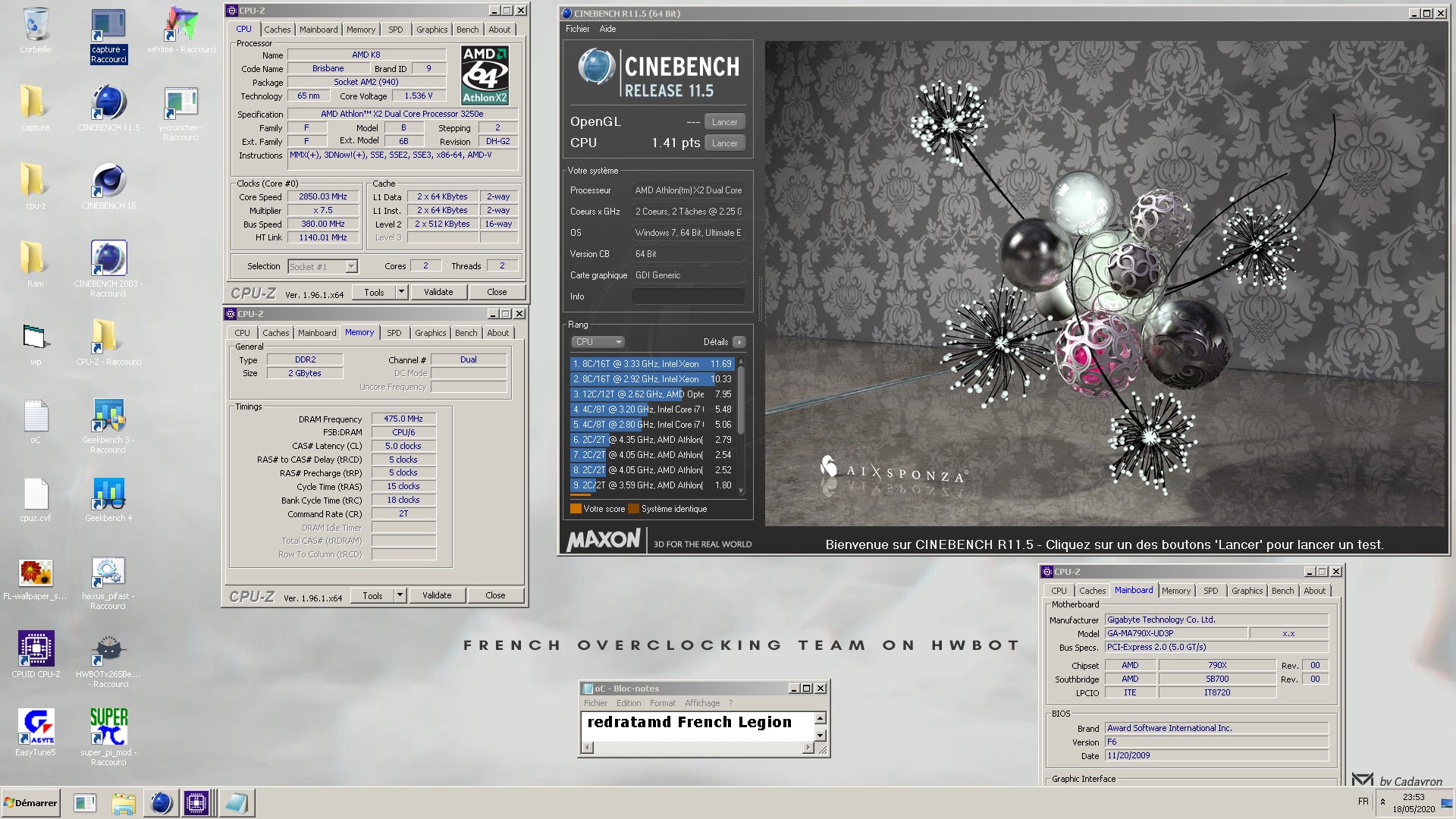The image size is (1456, 819).
Task: Open the Tools dropdown arrow in top CPU-Z
Action: [401, 292]
